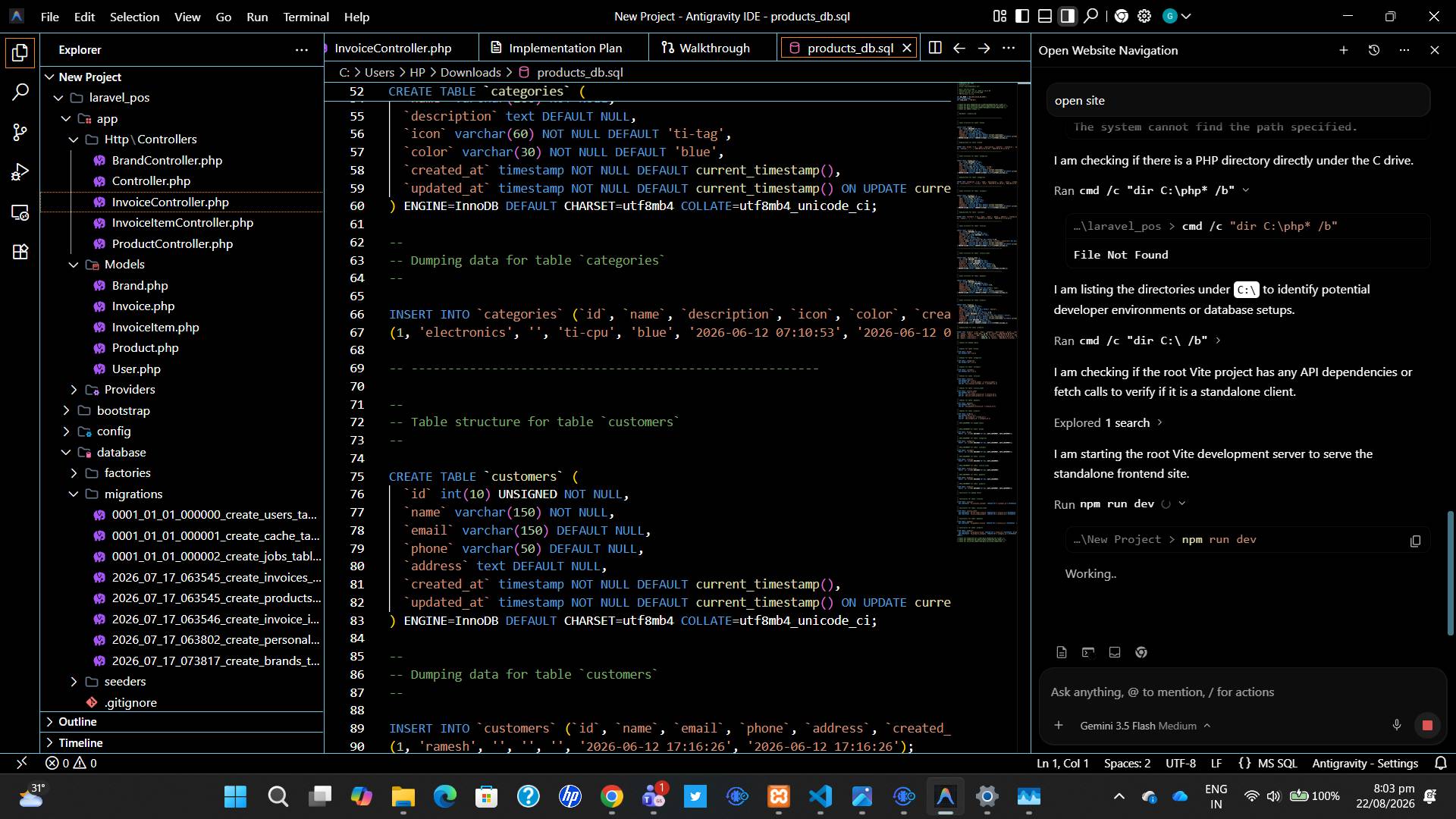Image resolution: width=1456 pixels, height=819 pixels.
Task: Stop the running agent task
Action: click(x=1427, y=726)
